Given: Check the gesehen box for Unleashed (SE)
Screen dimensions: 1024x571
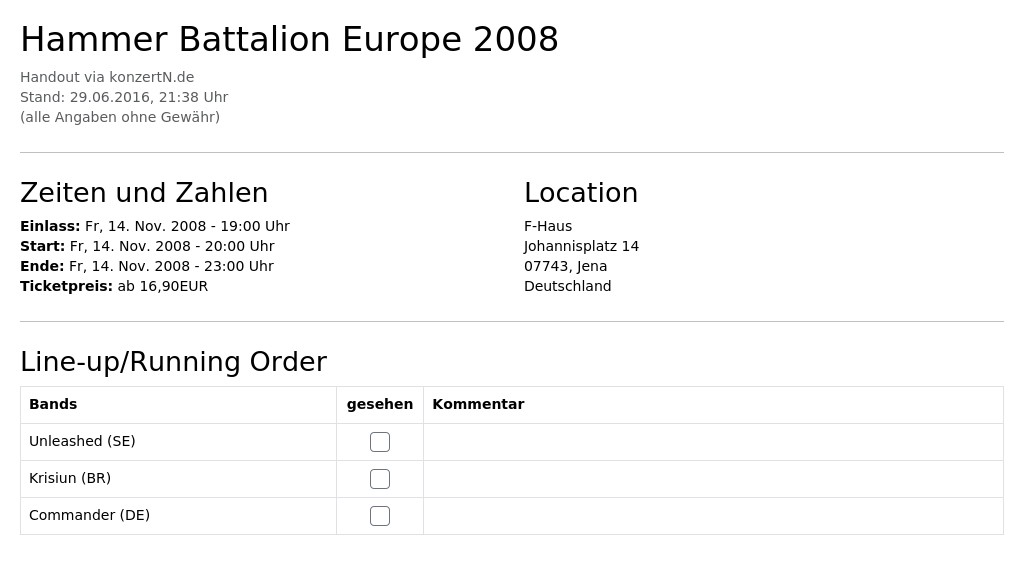Looking at the screenshot, I should click(x=379, y=442).
